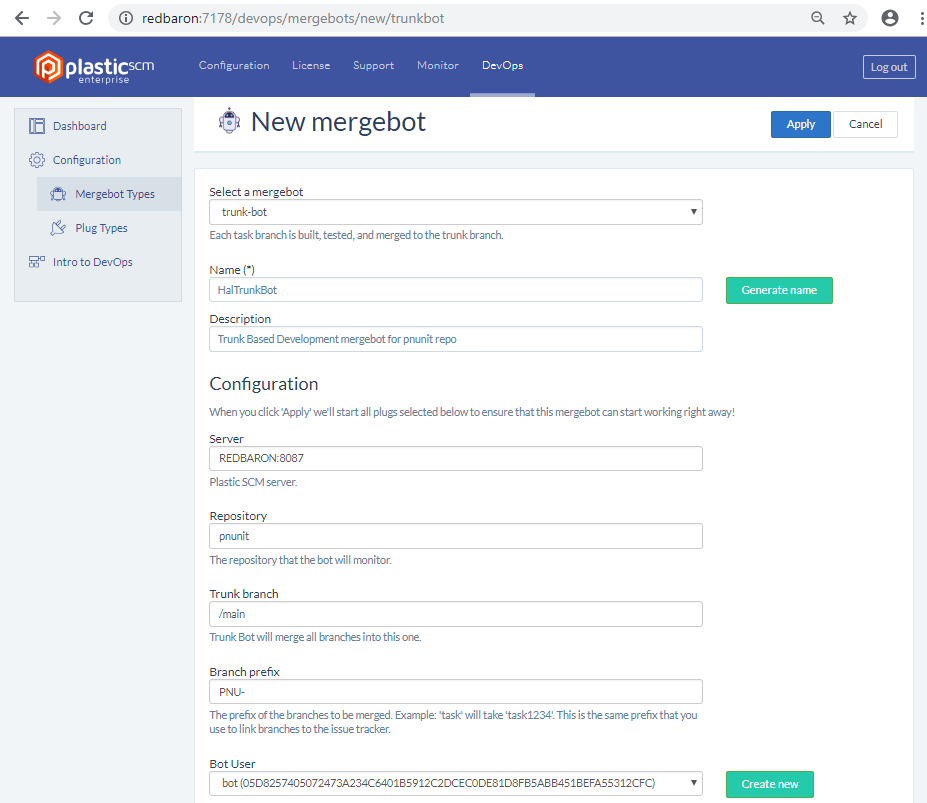
Task: Click the Cancel button
Action: [866, 124]
